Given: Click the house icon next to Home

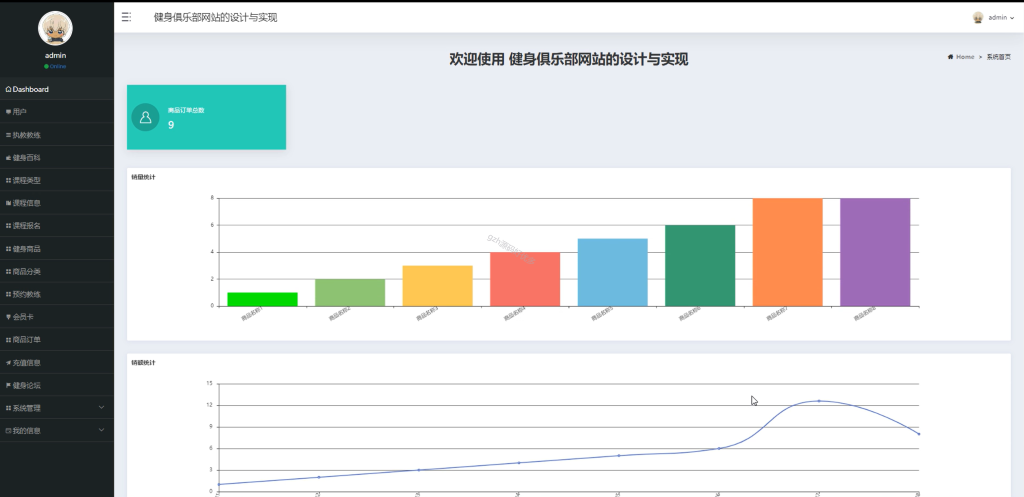Looking at the screenshot, I should tap(950, 57).
